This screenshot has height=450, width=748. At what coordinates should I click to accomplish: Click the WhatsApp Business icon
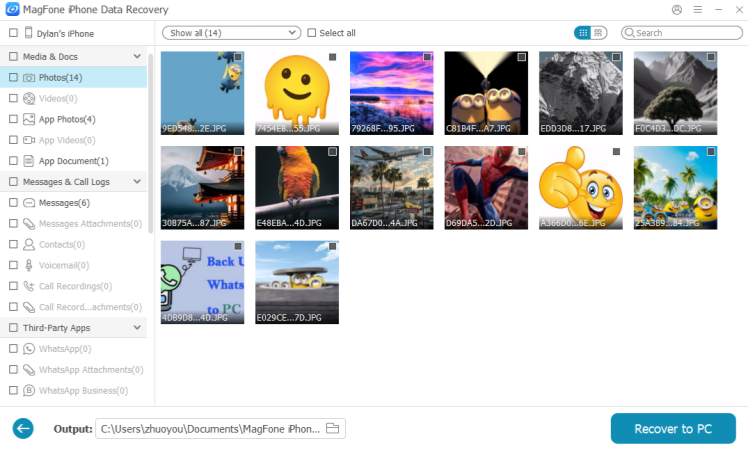pyautogui.click(x=29, y=390)
